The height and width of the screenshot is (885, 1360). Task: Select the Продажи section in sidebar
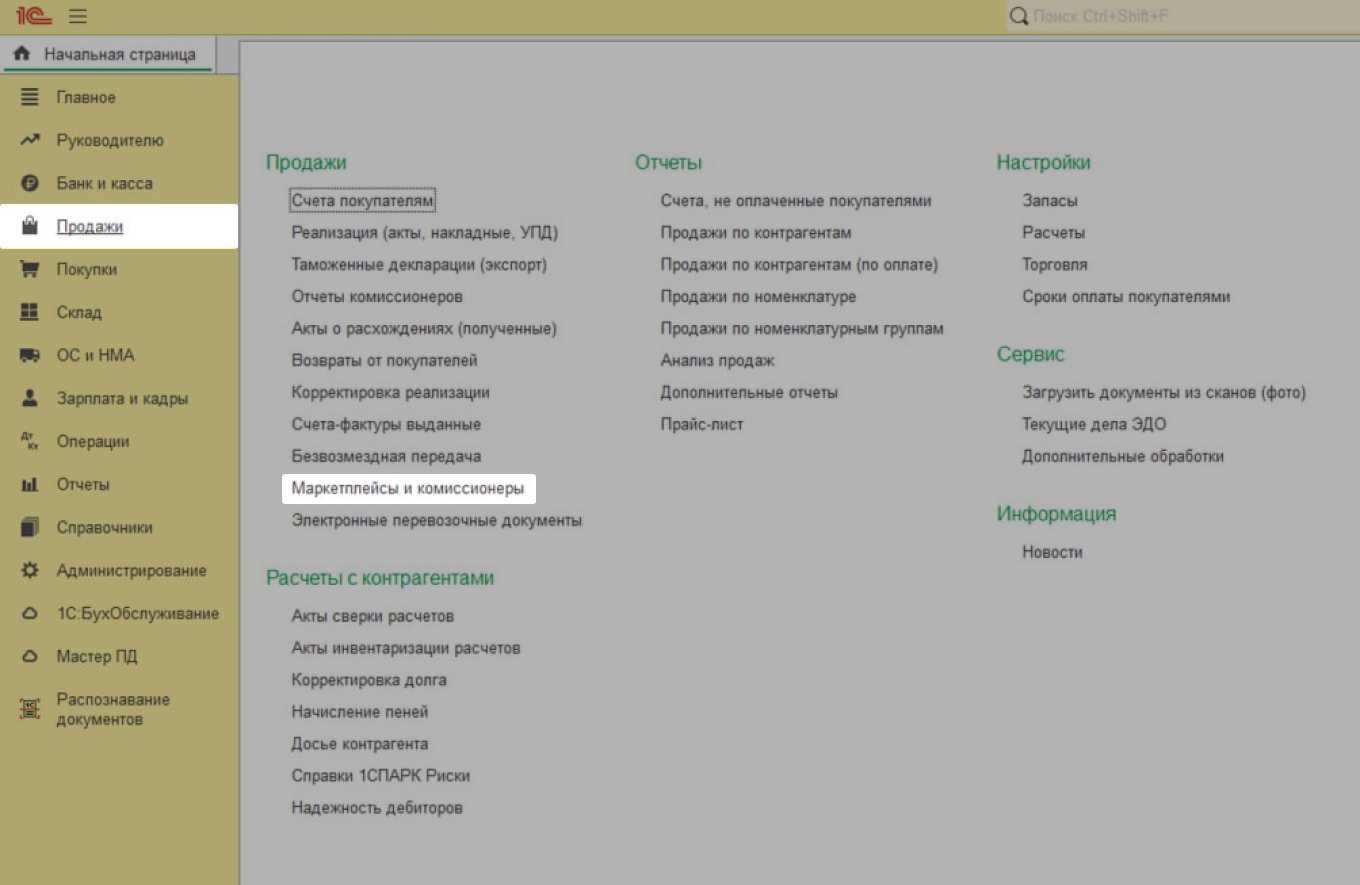coord(90,226)
